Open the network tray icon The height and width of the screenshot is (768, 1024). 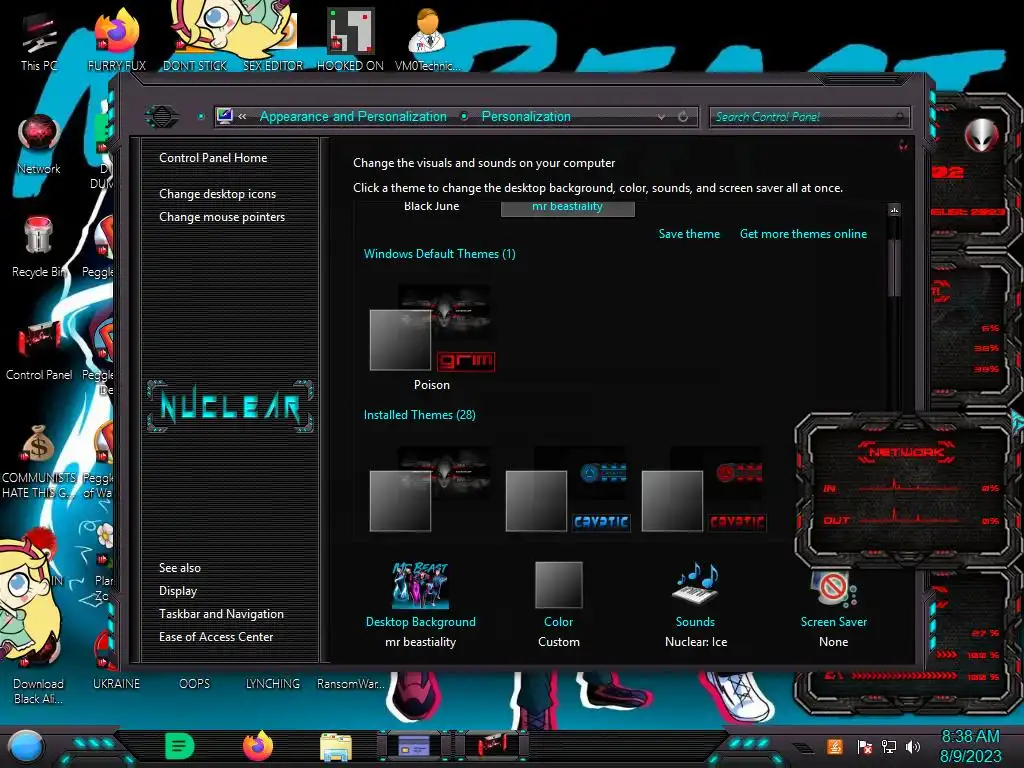[888, 746]
